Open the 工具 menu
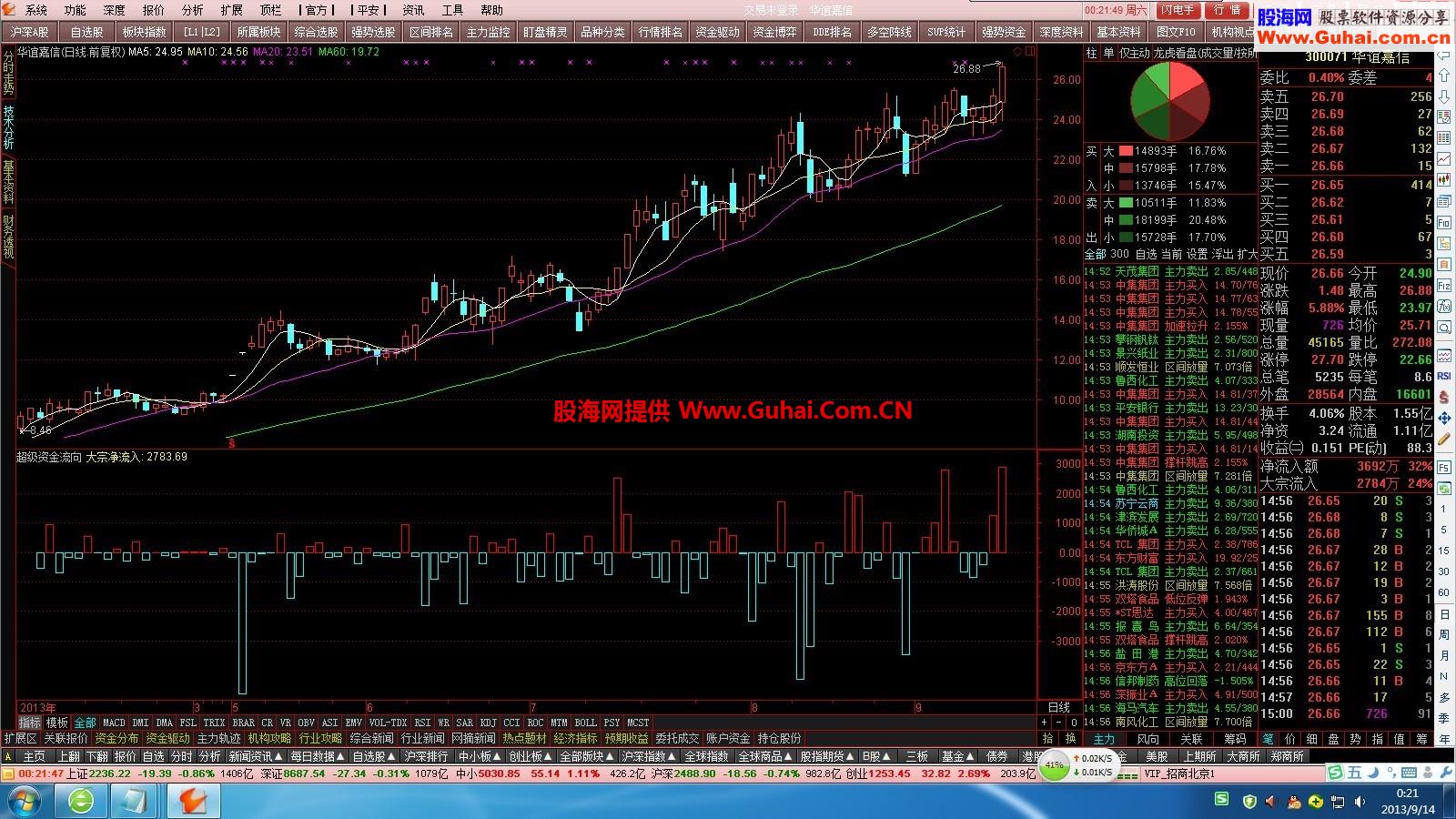The image size is (1456, 819). click(452, 10)
